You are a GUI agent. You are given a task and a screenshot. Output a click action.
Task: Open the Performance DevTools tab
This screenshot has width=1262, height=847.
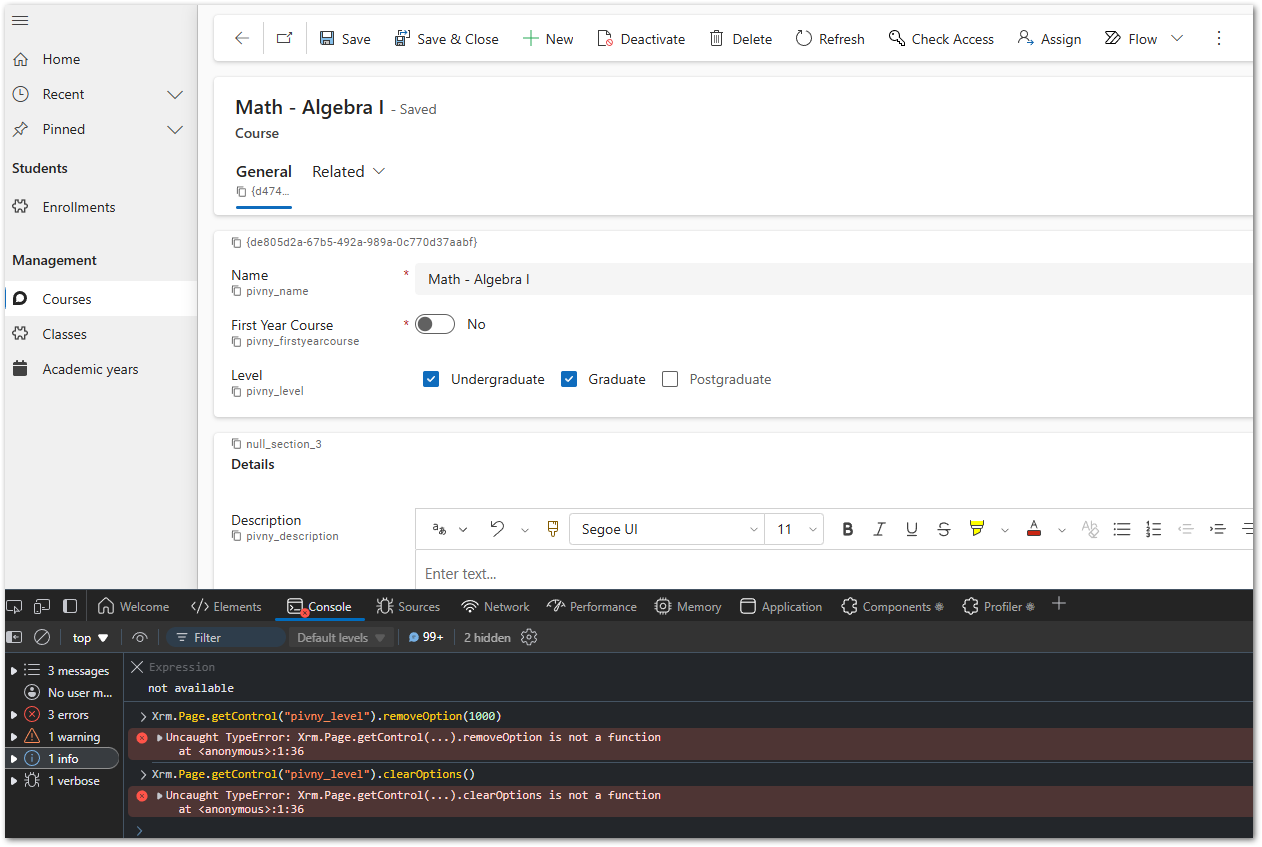point(592,606)
